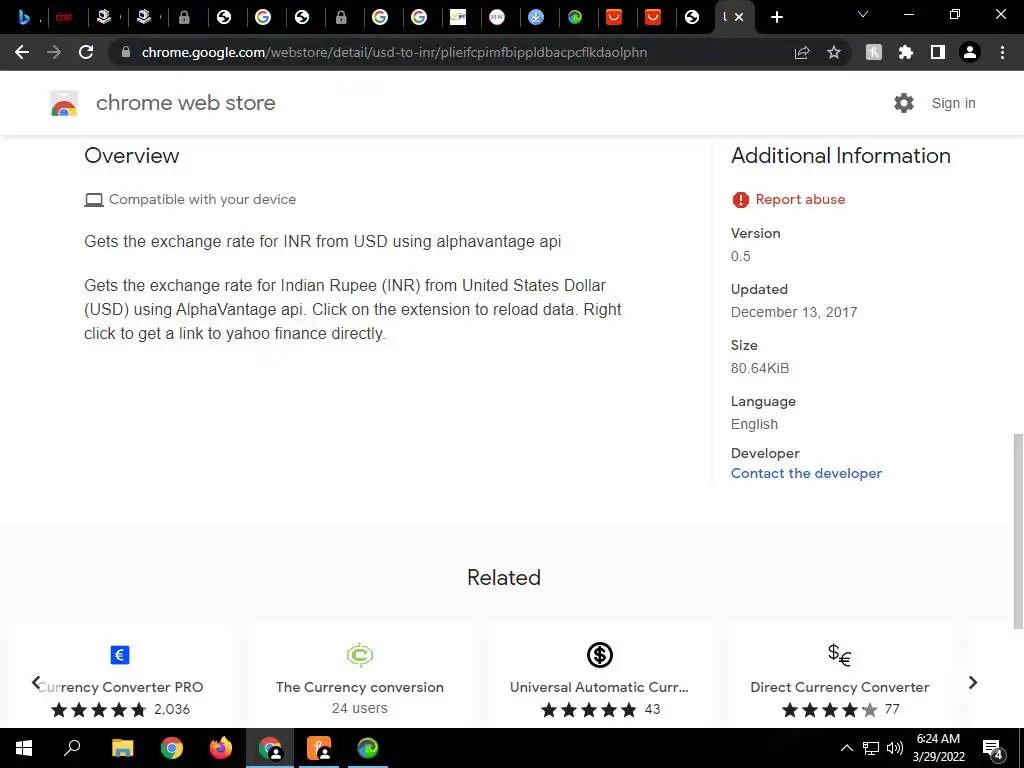Open the Chrome profile avatar menu

click(x=970, y=52)
